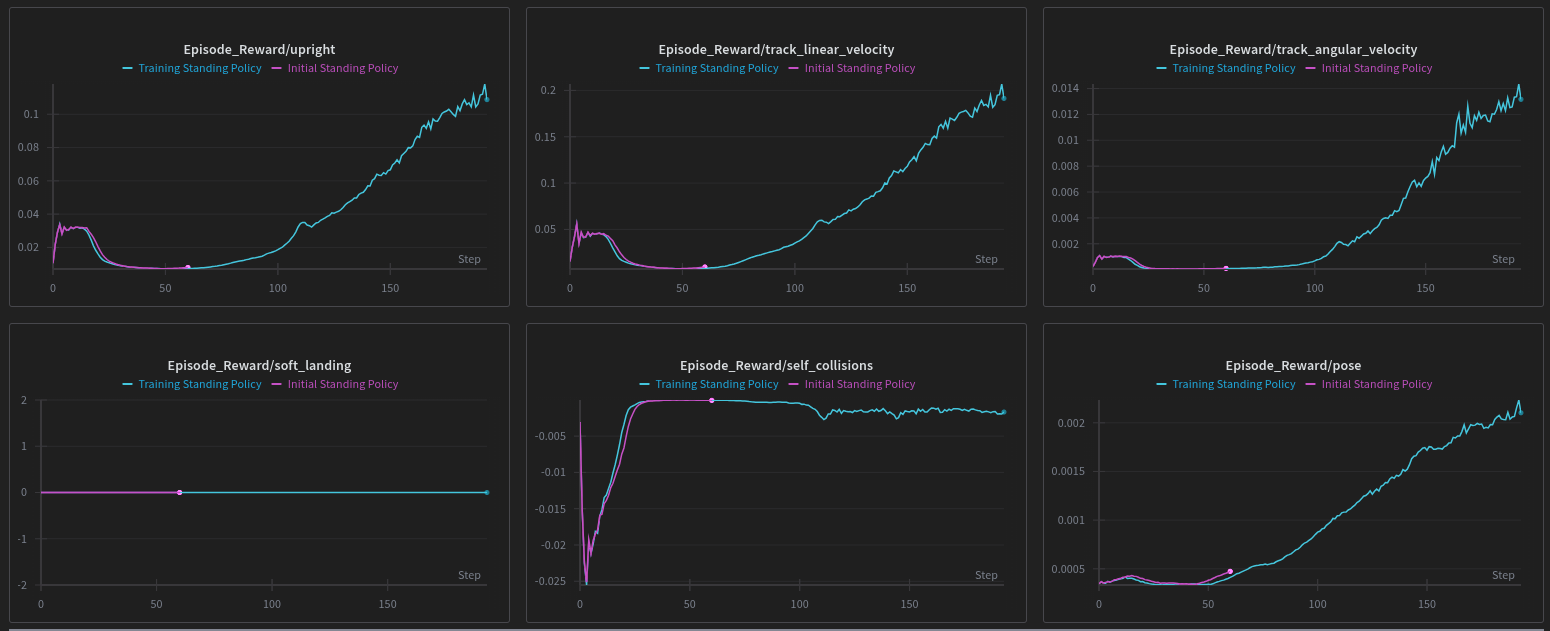
Task: Select Training Standing Policy legend in upright chart
Action: [x=199, y=69]
